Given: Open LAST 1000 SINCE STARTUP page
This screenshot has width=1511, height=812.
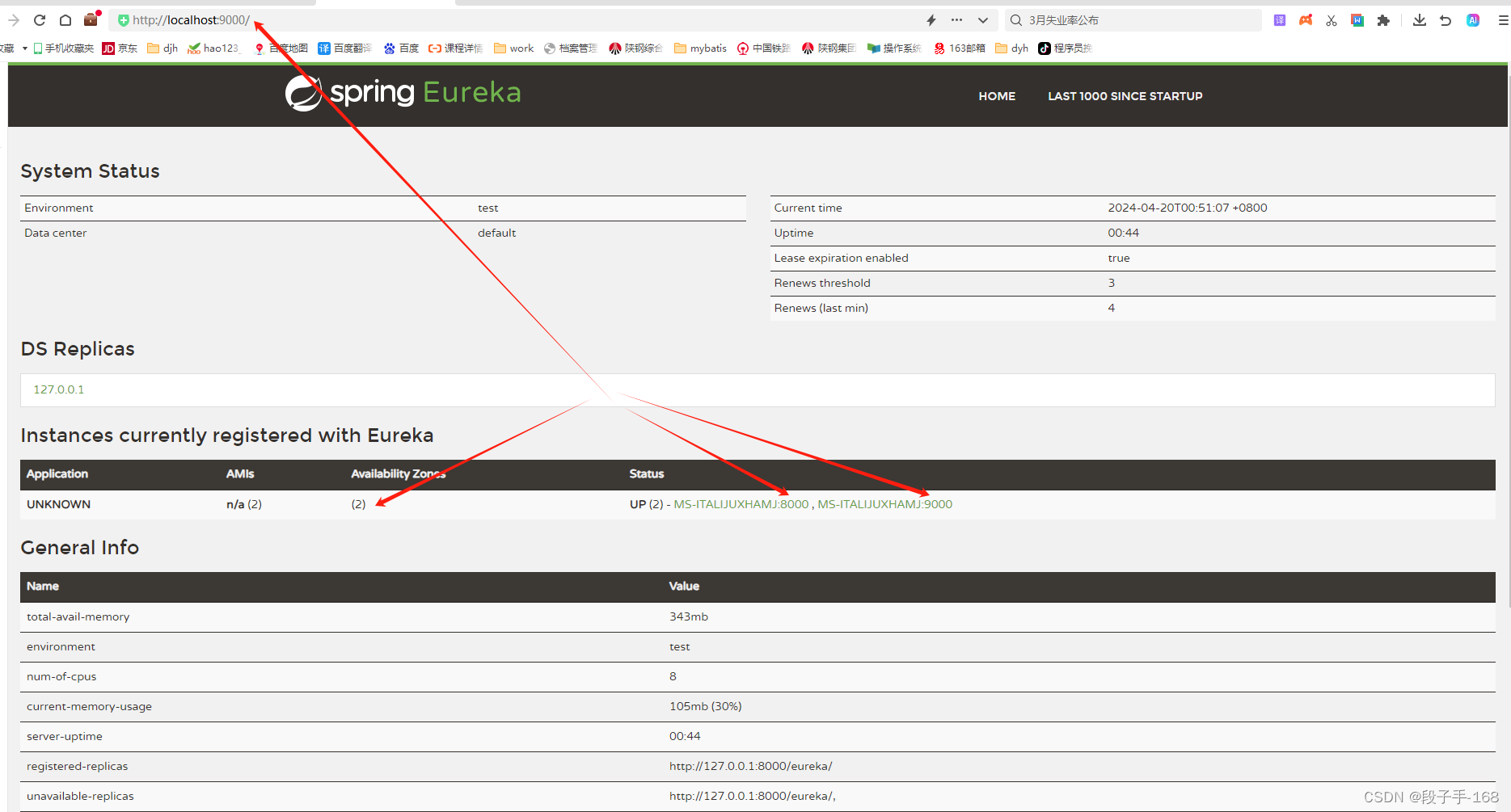Looking at the screenshot, I should [1125, 96].
